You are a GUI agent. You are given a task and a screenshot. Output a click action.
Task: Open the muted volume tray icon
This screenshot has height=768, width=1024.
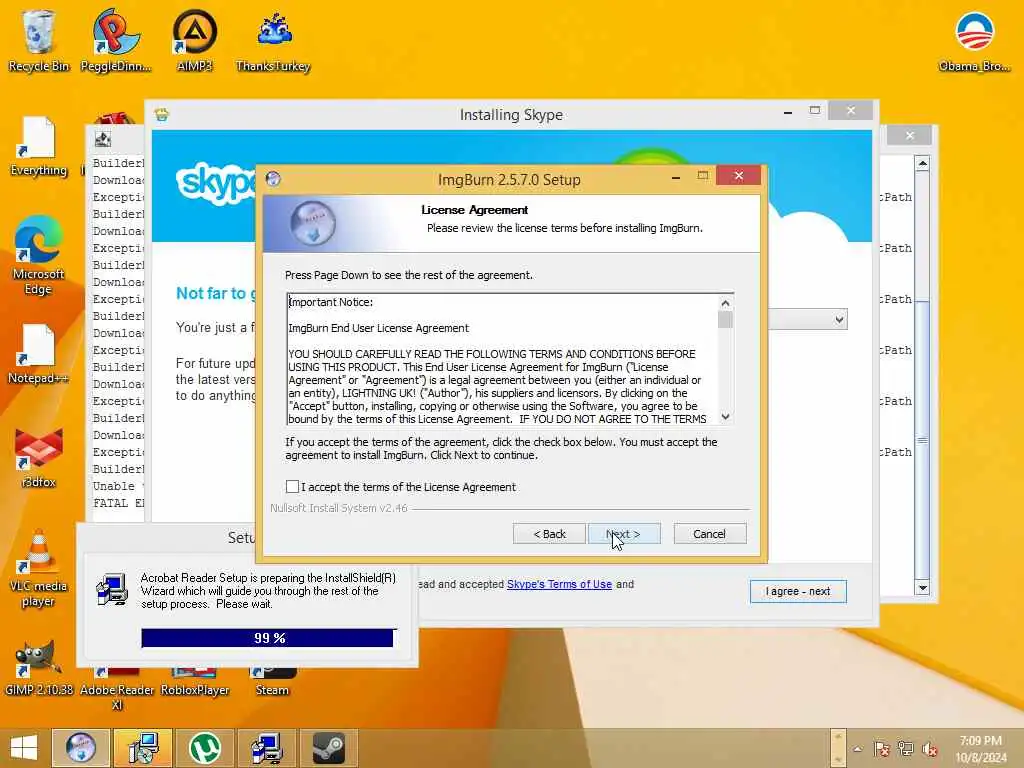930,749
